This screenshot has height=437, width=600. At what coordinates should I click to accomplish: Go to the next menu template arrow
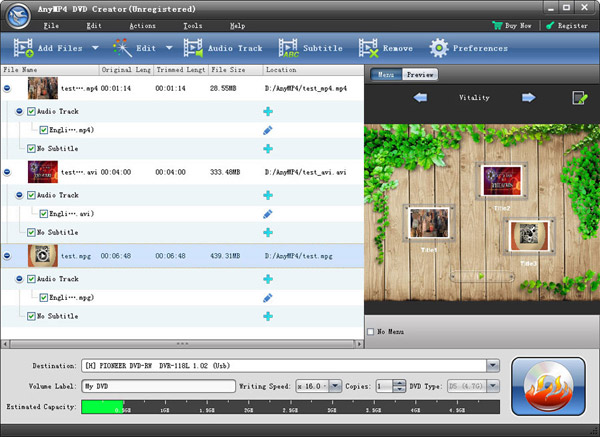click(529, 97)
